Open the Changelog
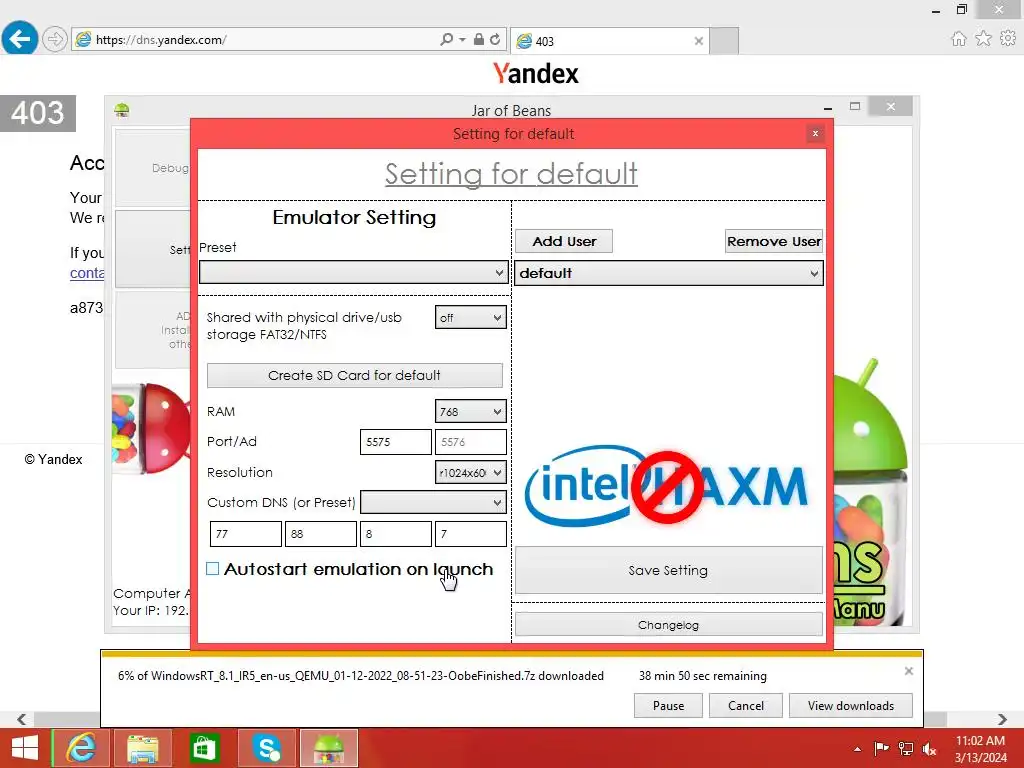This screenshot has height=768, width=1024. point(668,625)
